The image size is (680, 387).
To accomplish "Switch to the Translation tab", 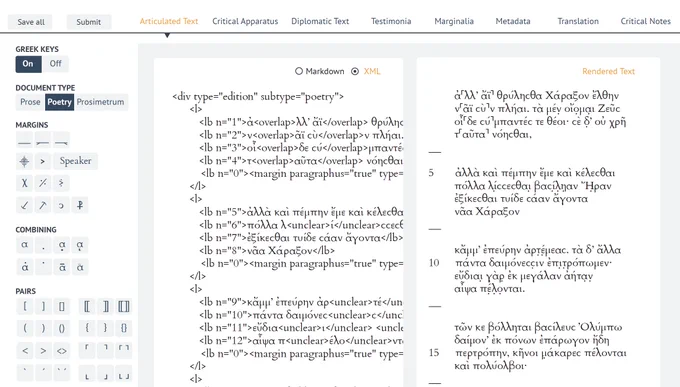I will (x=578, y=21).
